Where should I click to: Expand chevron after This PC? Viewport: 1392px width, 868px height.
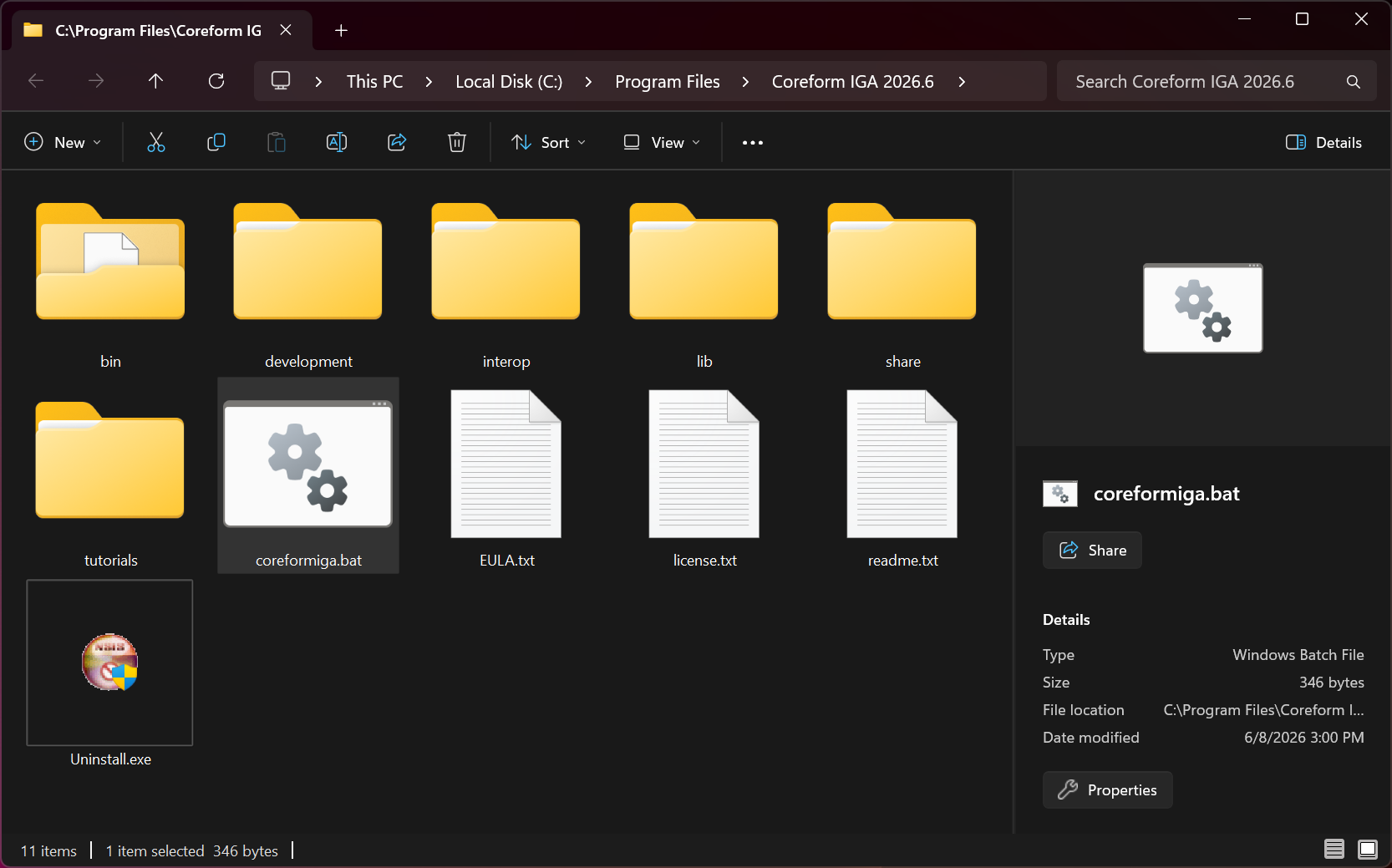point(429,82)
